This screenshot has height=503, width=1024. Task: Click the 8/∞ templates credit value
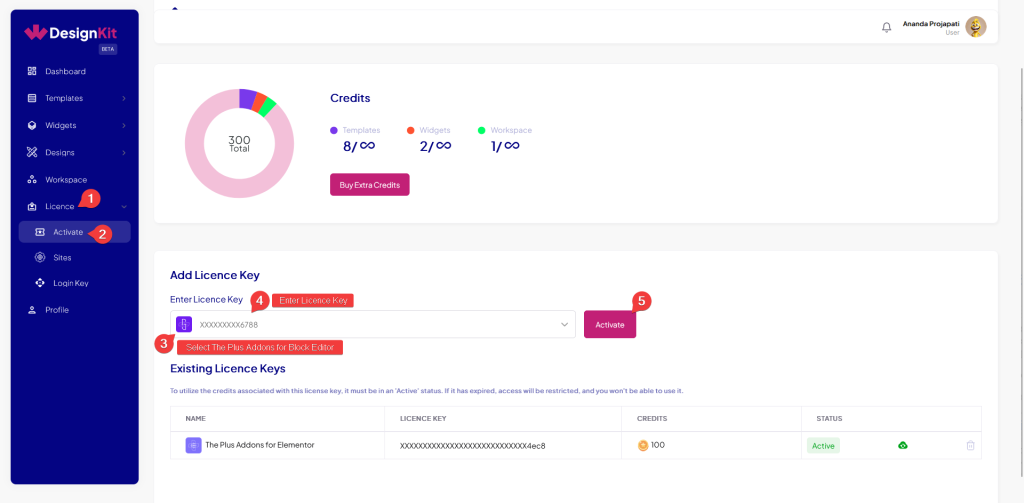click(x=359, y=146)
